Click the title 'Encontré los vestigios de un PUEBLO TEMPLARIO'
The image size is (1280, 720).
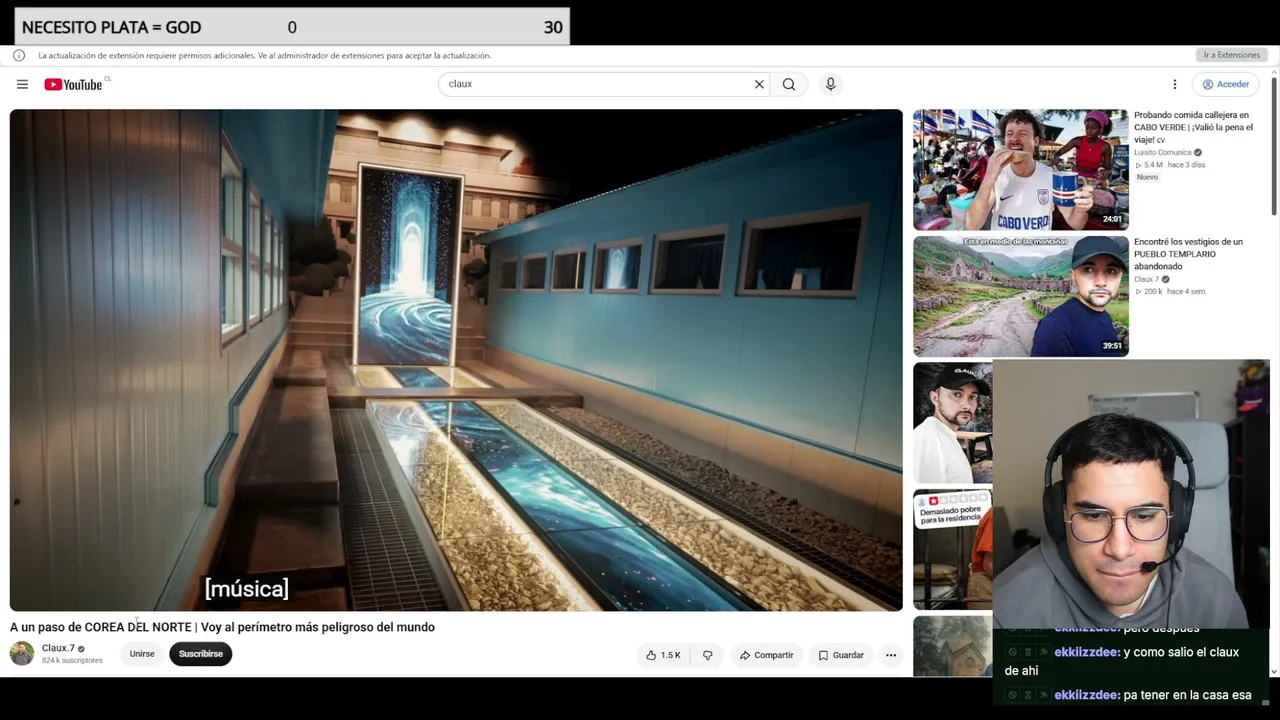coord(1188,254)
